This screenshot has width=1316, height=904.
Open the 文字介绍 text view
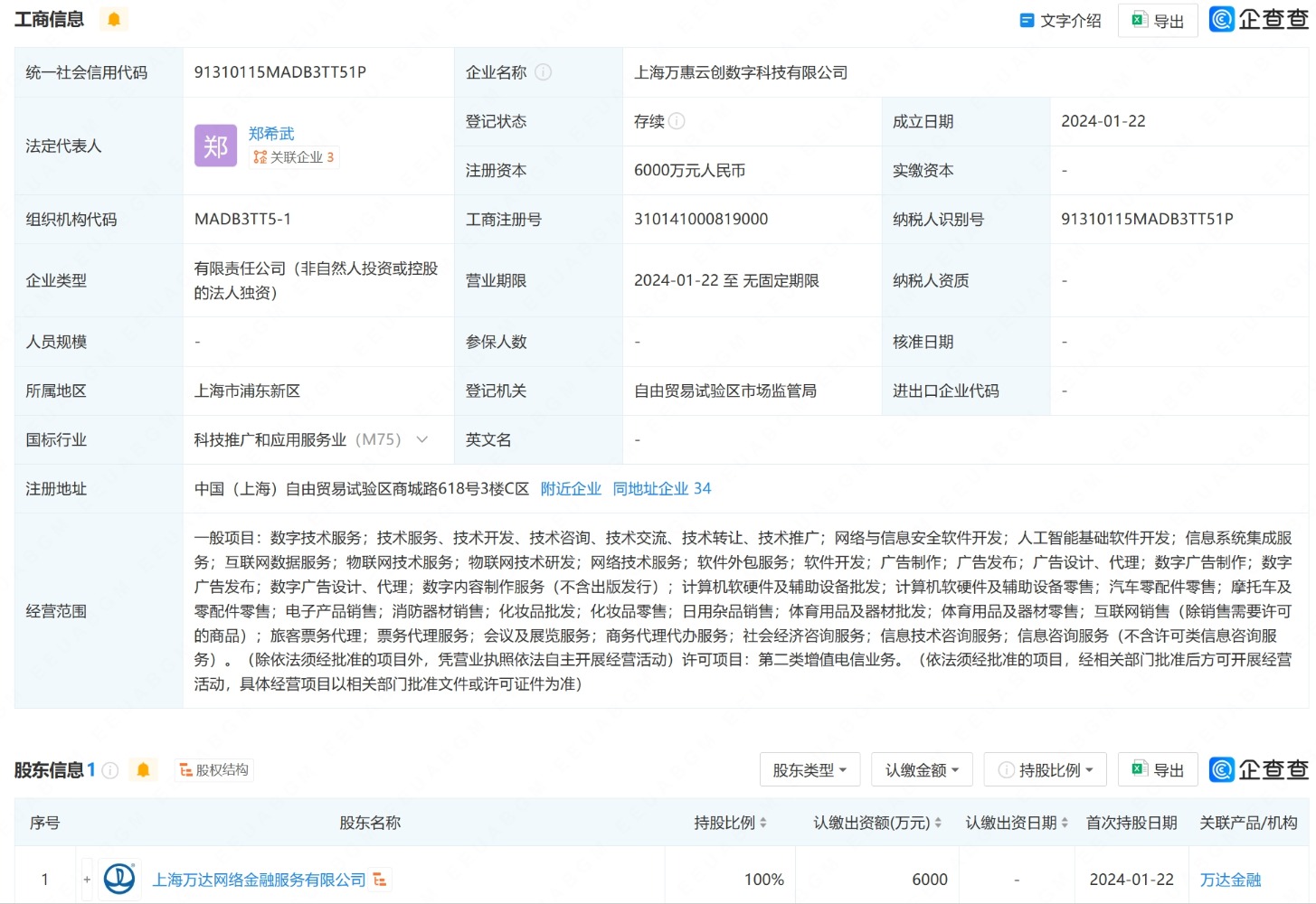[x=1060, y=21]
